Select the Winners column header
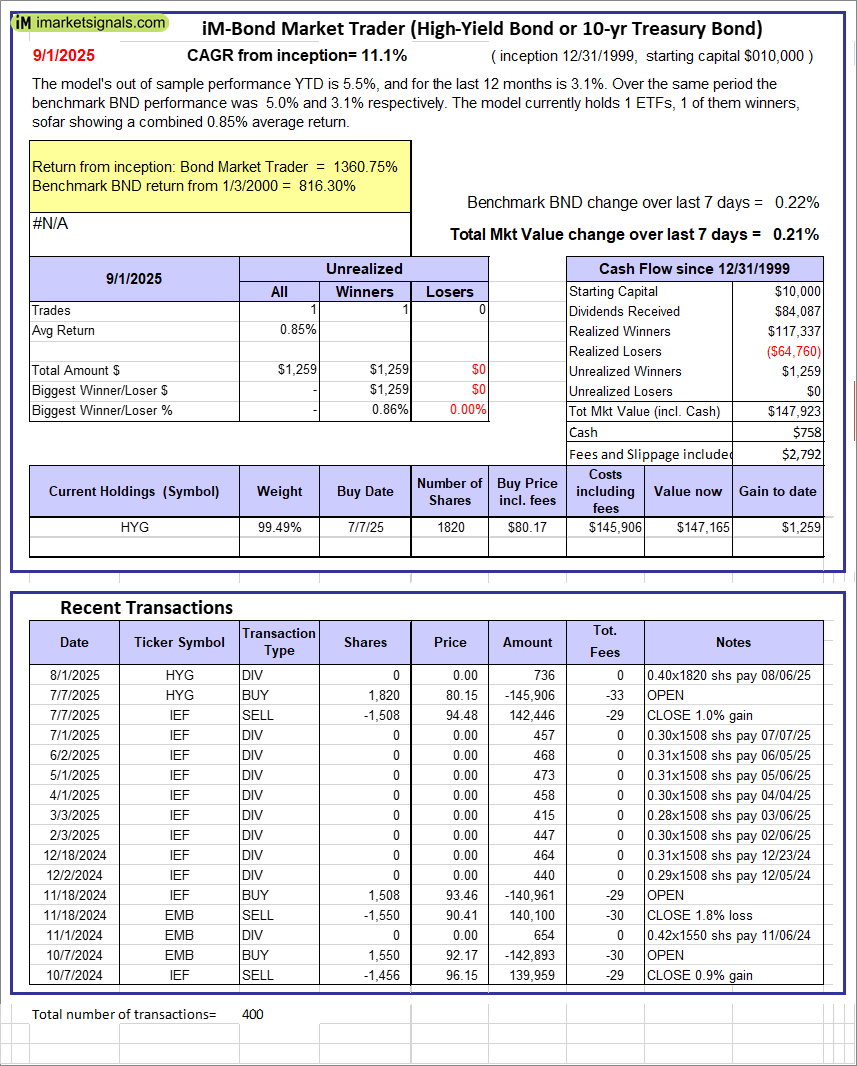Viewport: 857px width, 1066px height. tap(364, 291)
